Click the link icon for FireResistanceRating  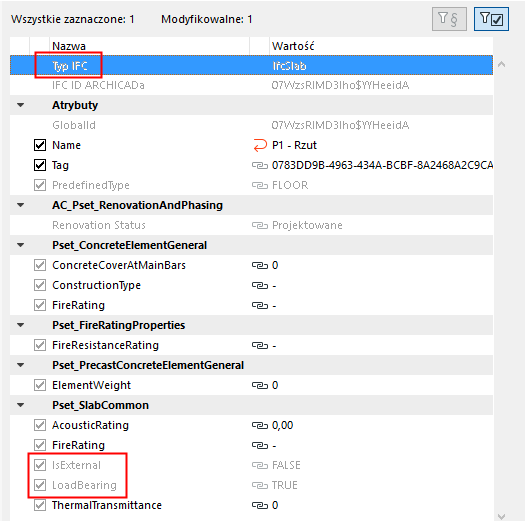click(260, 345)
